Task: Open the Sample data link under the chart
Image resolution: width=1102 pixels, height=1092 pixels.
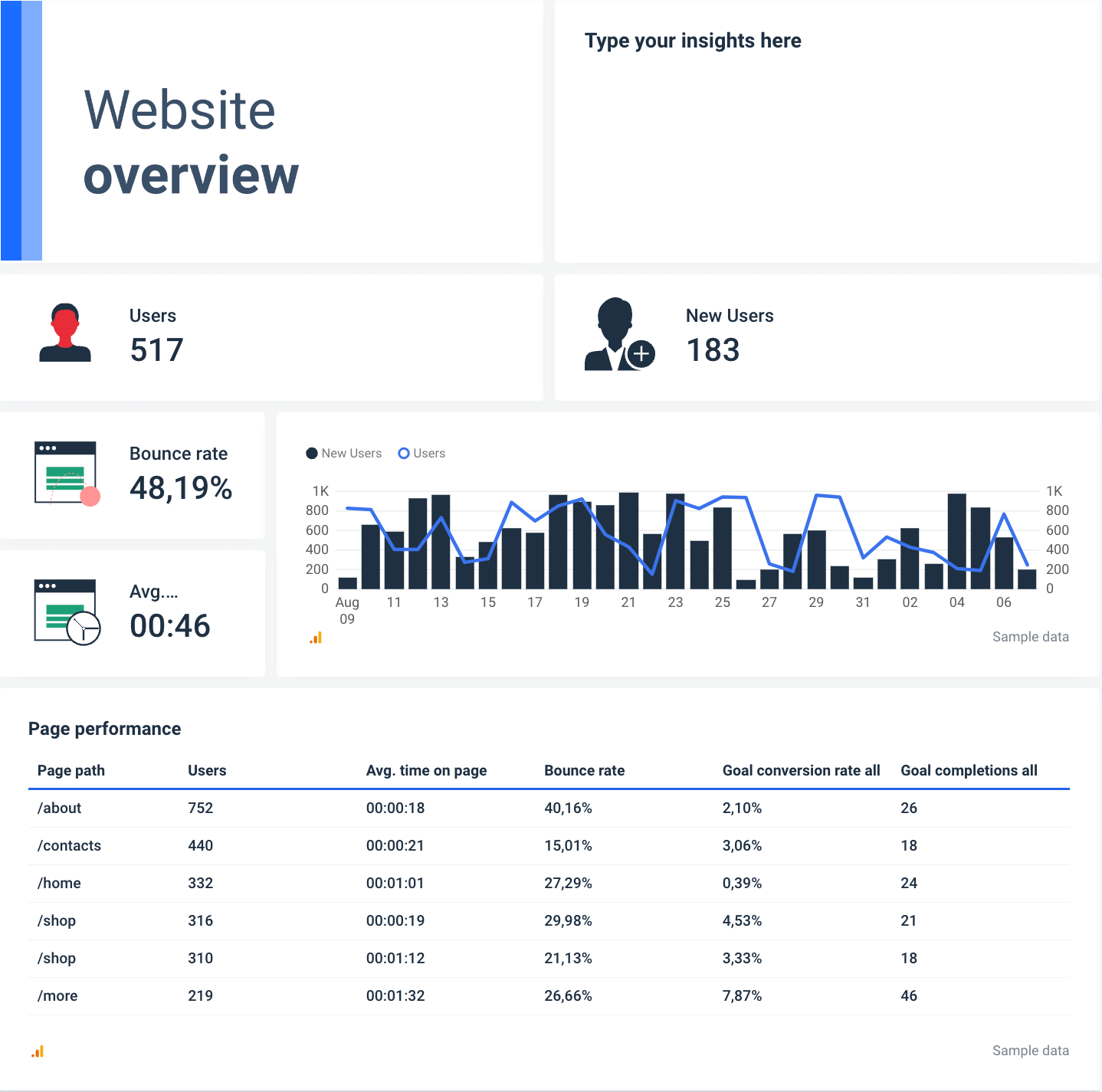Action: [x=1030, y=637]
